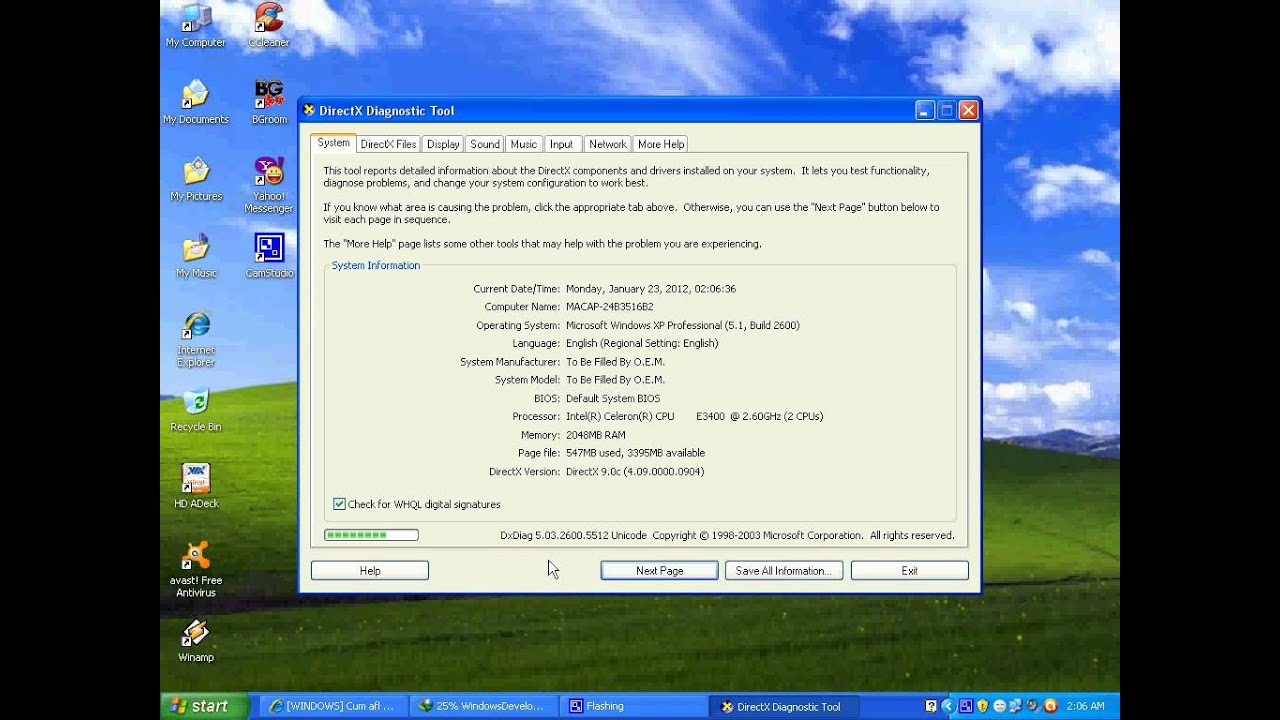Open the Input tab
The height and width of the screenshot is (720, 1280).
[561, 144]
